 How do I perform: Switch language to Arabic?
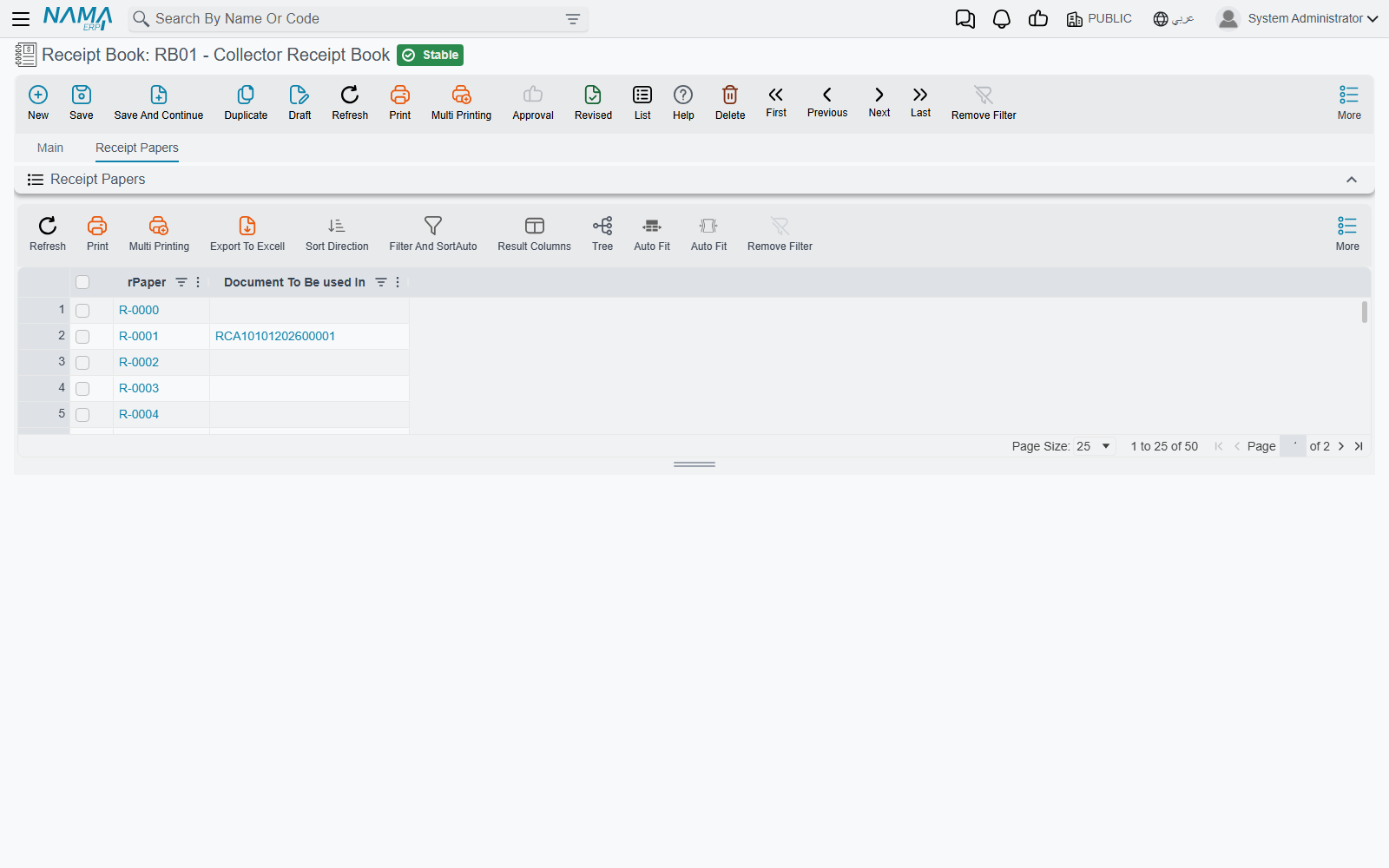[1174, 19]
